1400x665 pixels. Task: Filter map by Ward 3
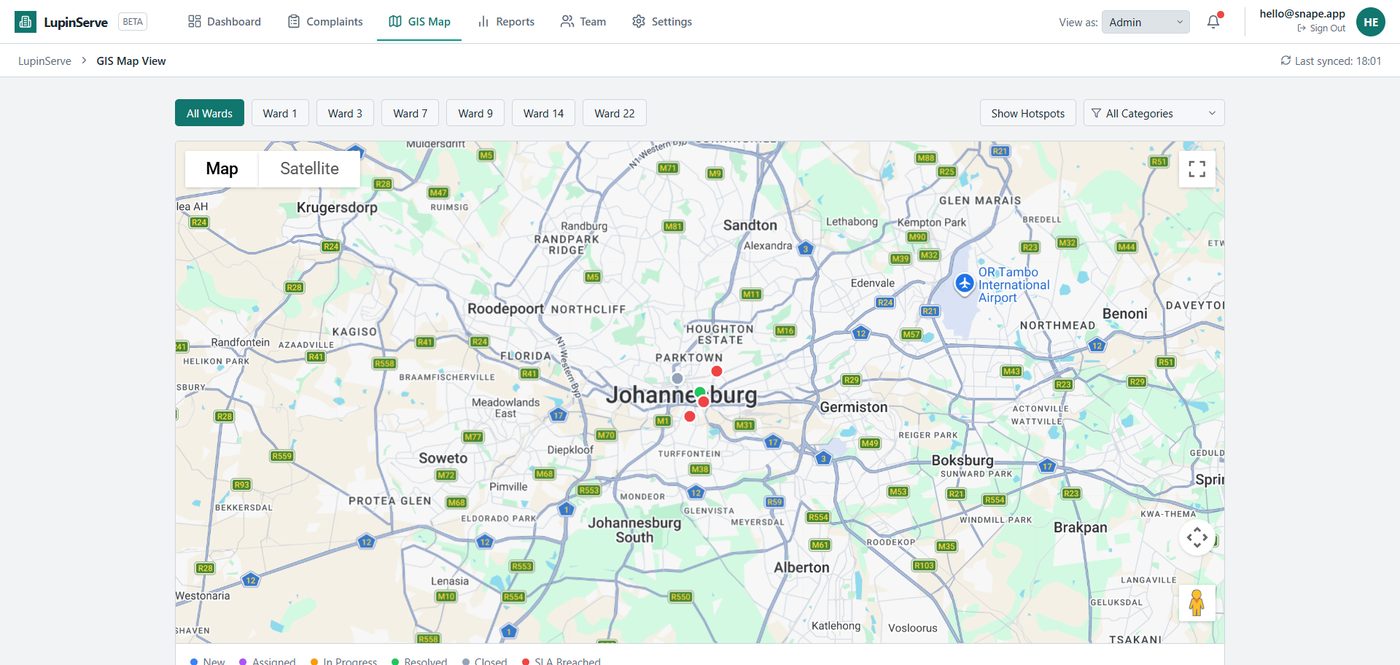click(345, 113)
